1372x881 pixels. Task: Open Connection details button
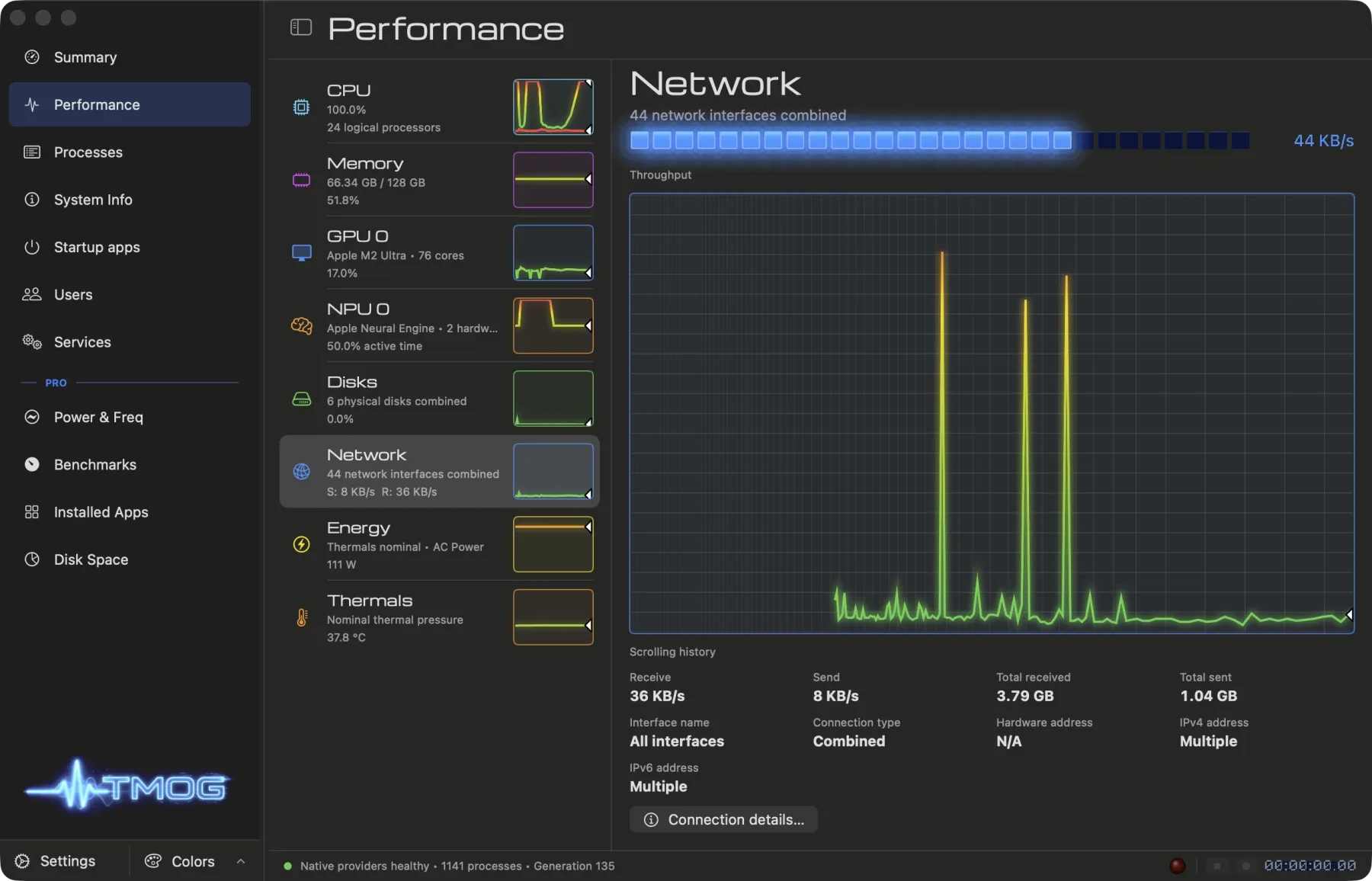pos(723,819)
